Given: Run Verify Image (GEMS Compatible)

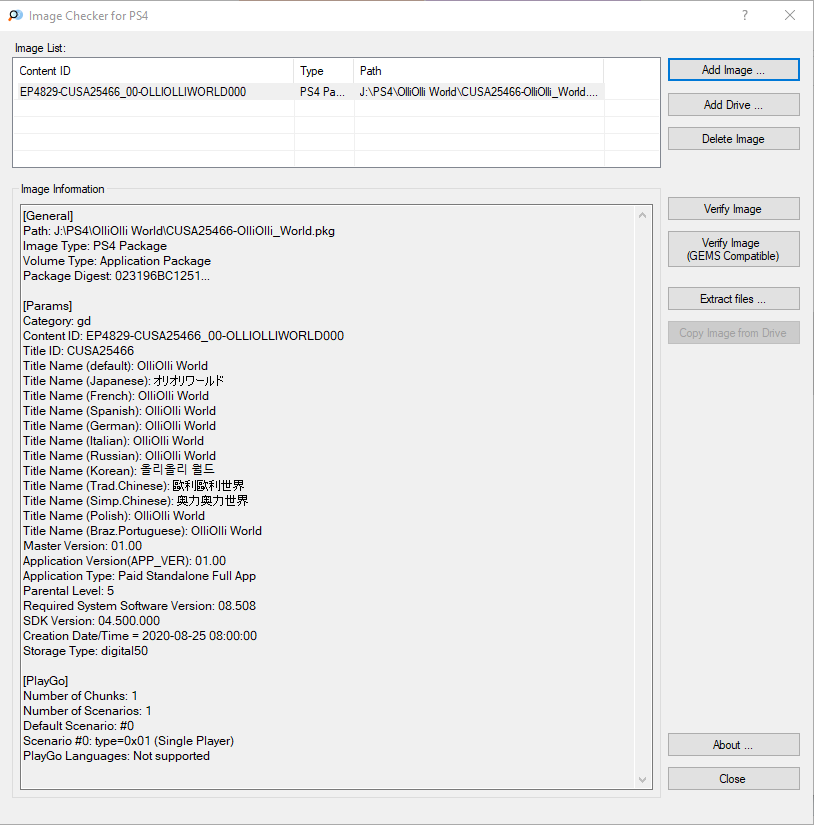Looking at the screenshot, I should click(733, 249).
